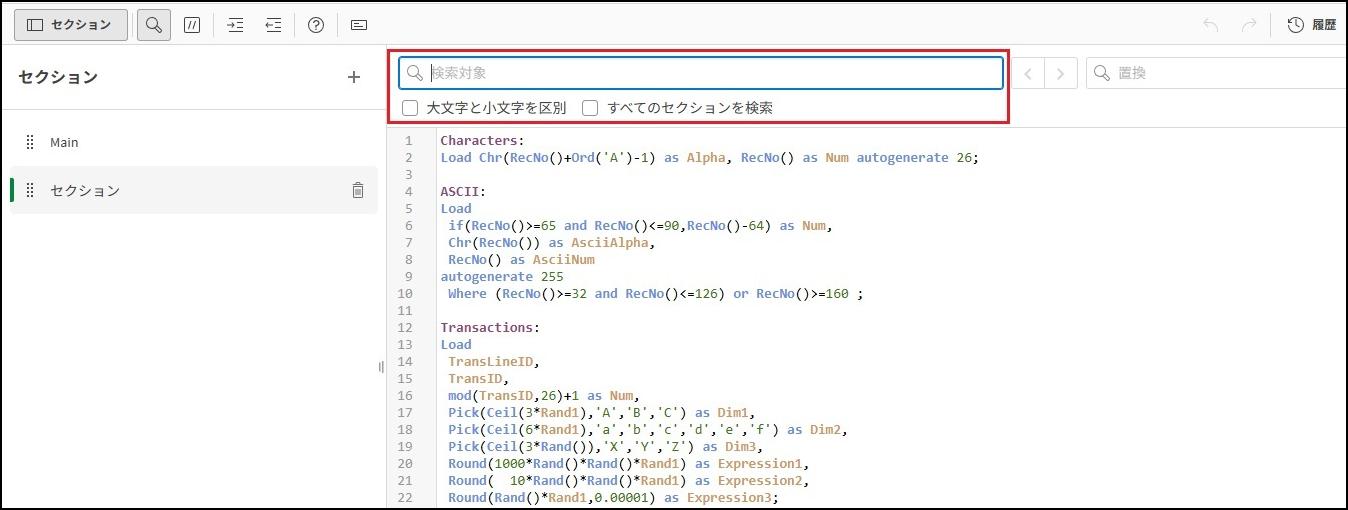Click the 検索対象 search input field

pyautogui.click(x=710, y=73)
